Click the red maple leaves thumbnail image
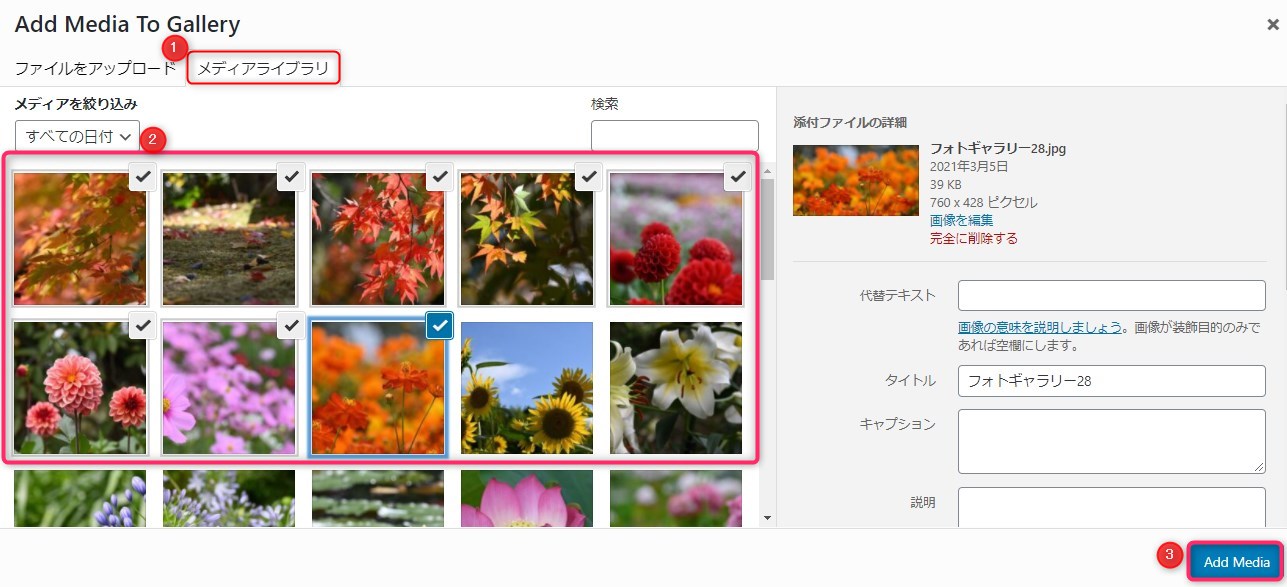Screen dimensions: 1287x587 click(x=378, y=239)
